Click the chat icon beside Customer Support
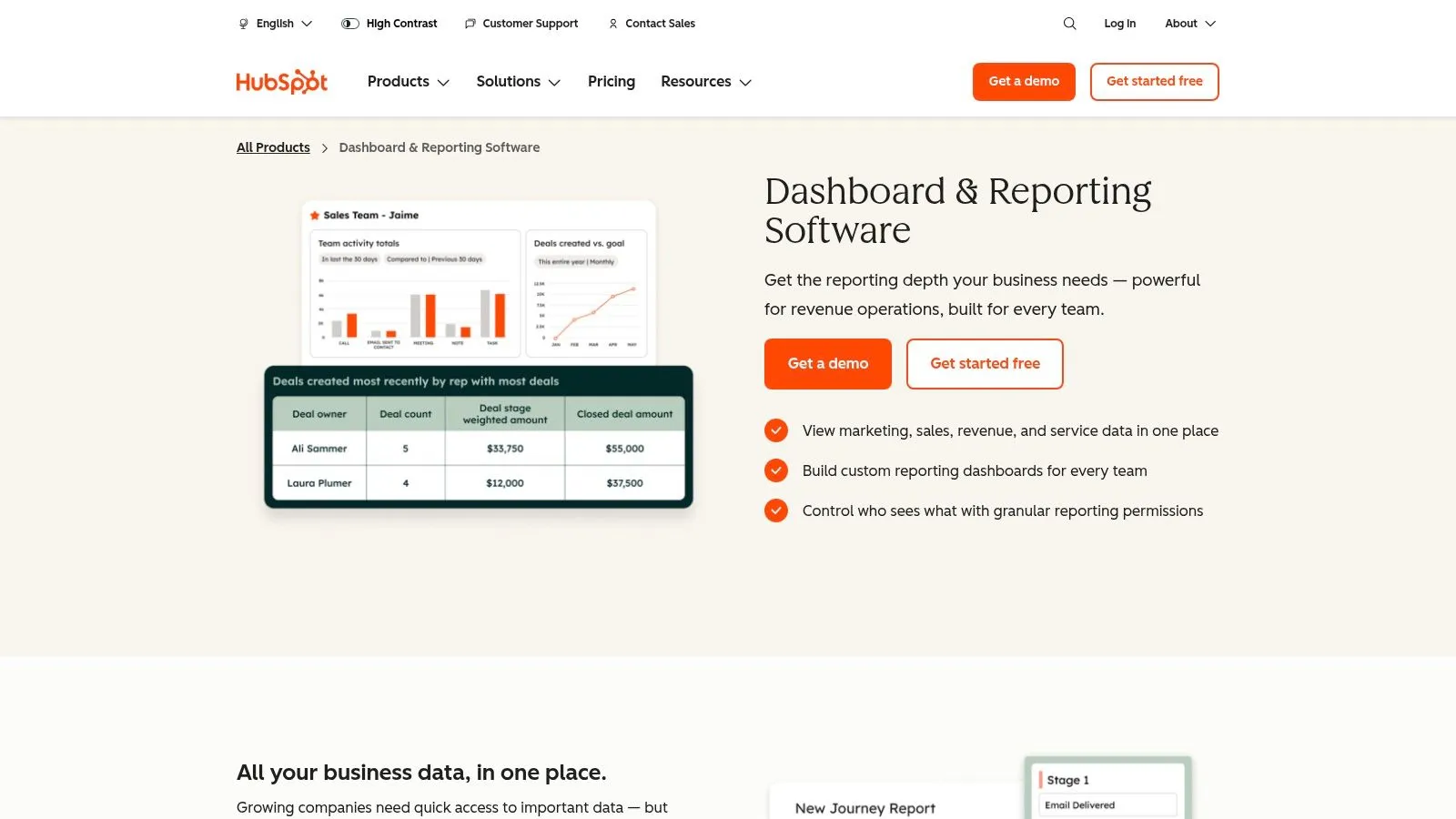 point(470,24)
